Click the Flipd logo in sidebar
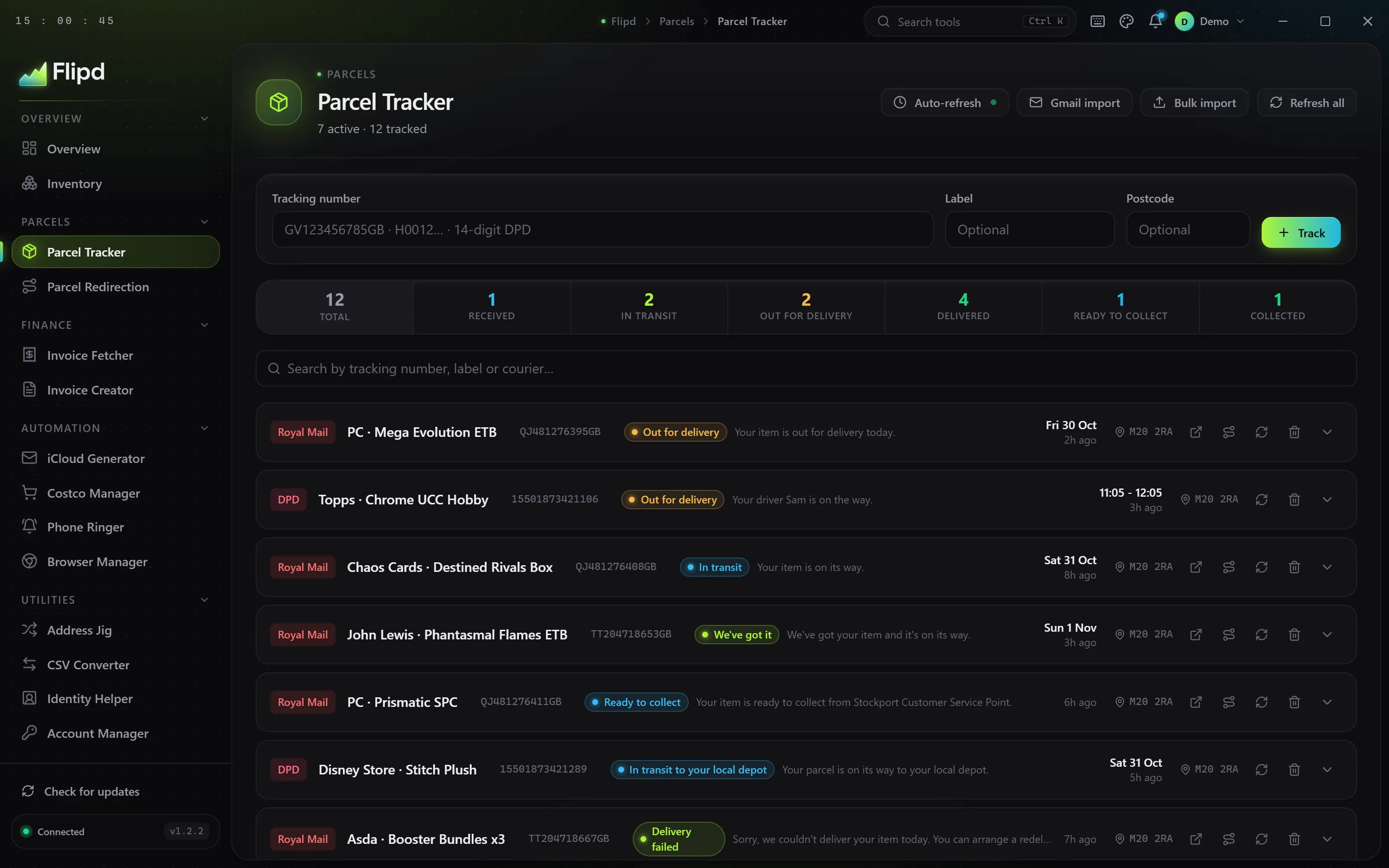The height and width of the screenshot is (868, 1389). tap(62, 73)
